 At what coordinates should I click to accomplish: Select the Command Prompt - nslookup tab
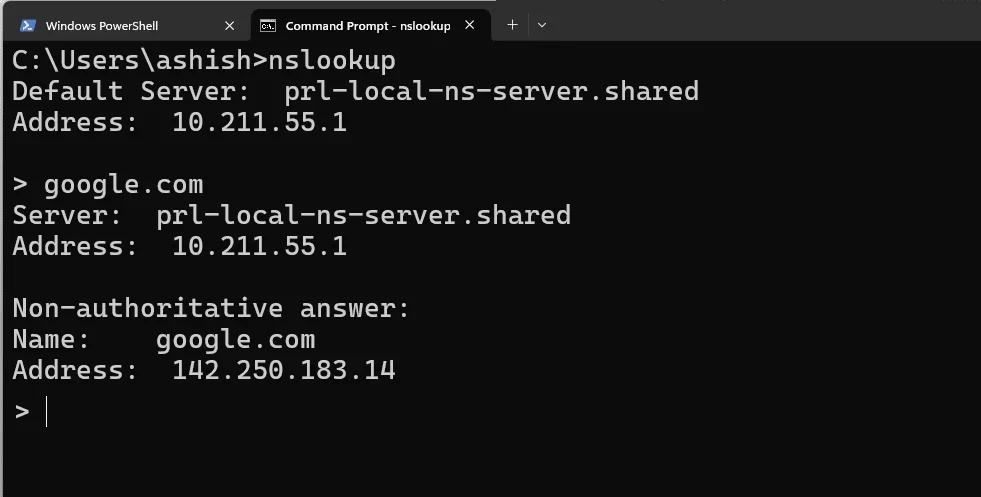[x=367, y=25]
